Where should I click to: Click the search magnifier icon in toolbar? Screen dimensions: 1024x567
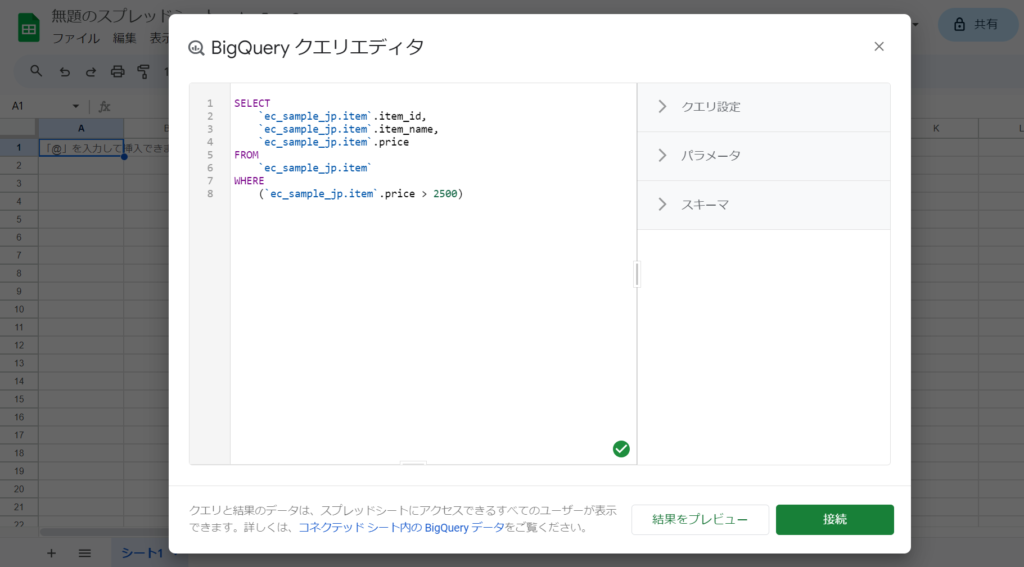click(37, 72)
